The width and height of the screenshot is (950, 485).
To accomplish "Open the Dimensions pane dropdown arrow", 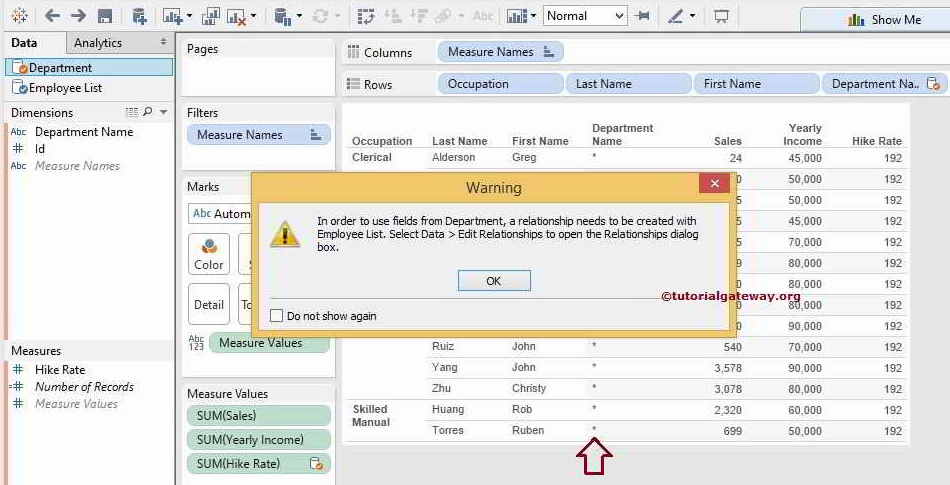I will (x=164, y=112).
